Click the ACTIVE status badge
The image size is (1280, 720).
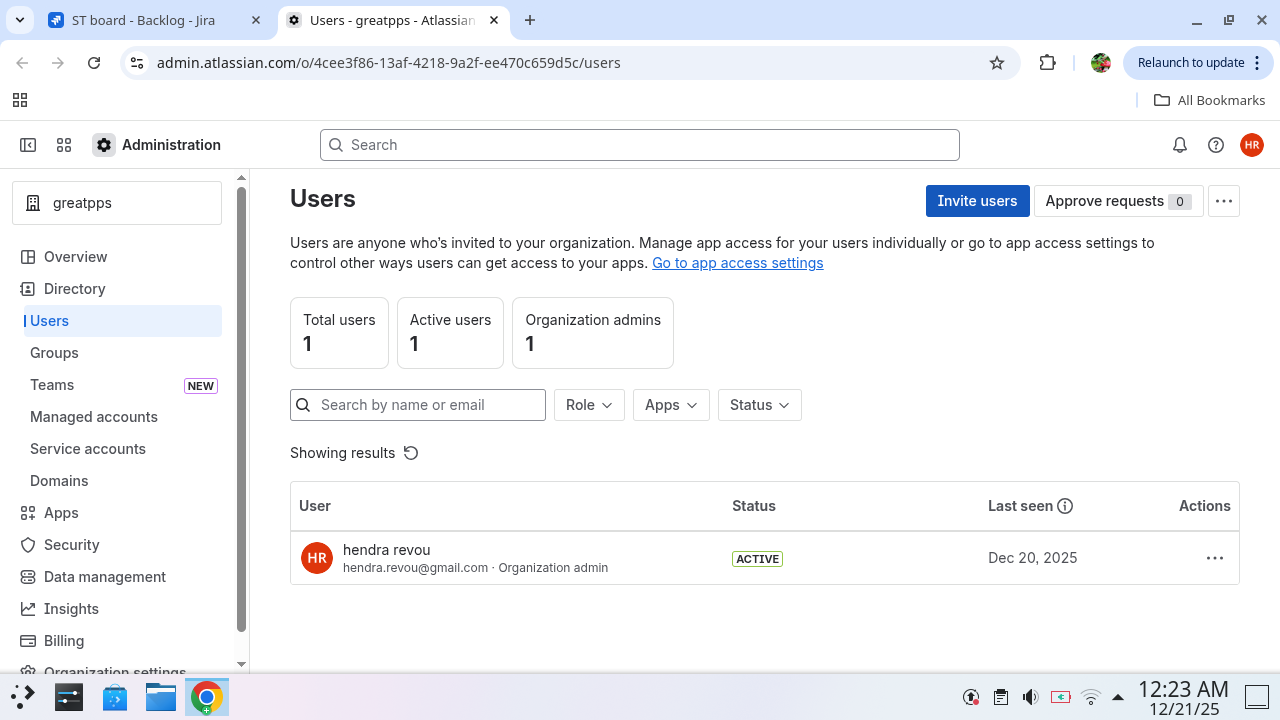[757, 559]
